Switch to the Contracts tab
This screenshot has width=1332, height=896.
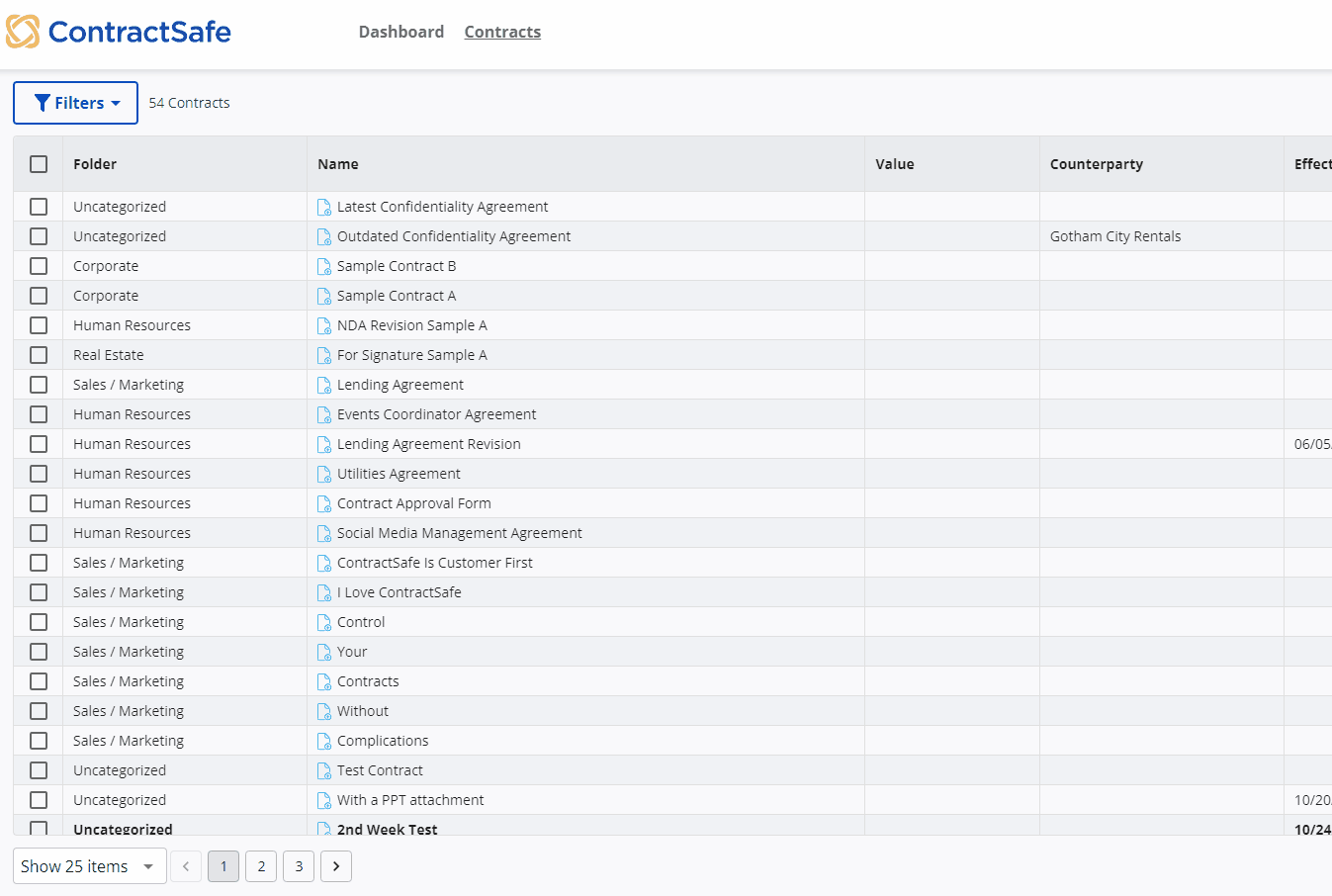coord(502,32)
